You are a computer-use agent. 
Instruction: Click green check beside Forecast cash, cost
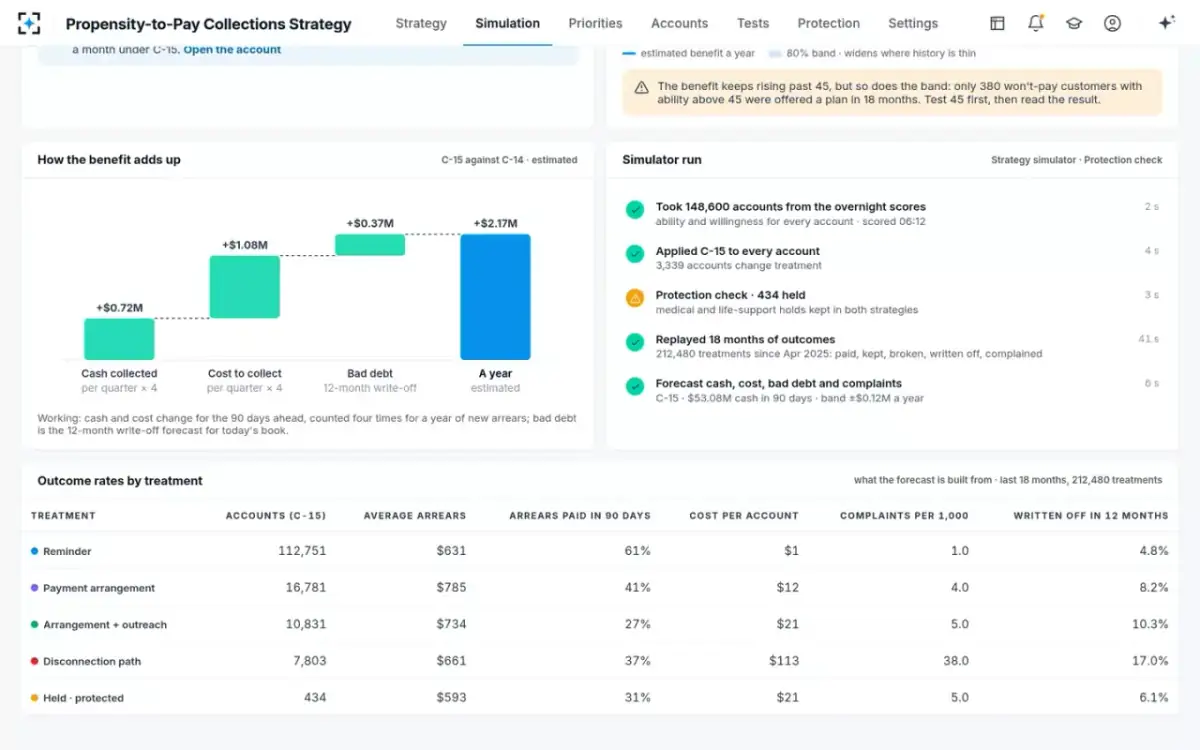(x=634, y=386)
